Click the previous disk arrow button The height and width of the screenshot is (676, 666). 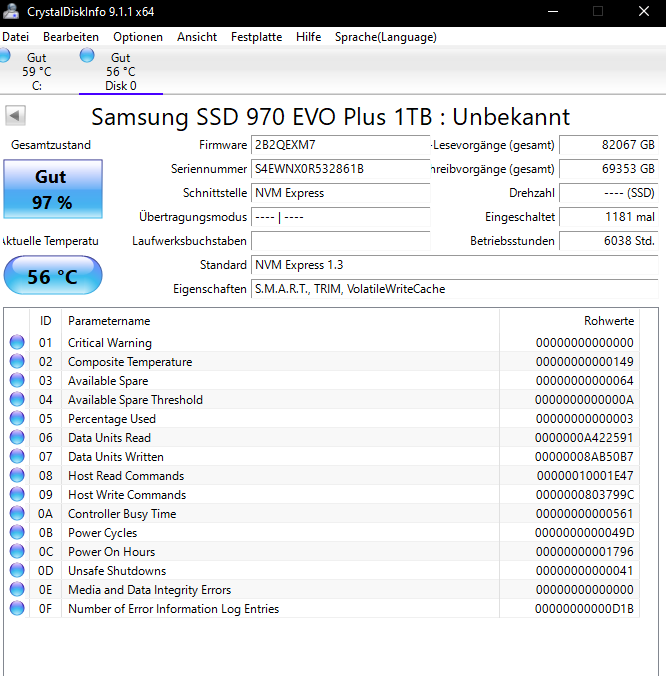pos(15,116)
